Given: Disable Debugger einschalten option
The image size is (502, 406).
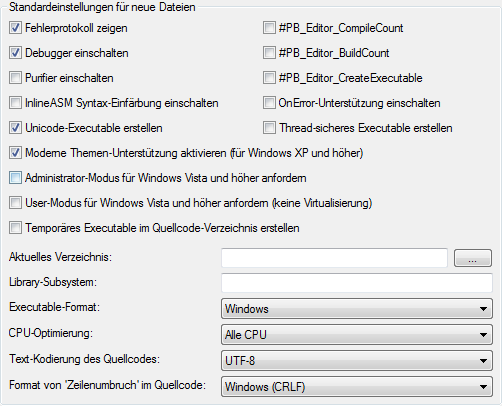Looking at the screenshot, I should pos(15,53).
